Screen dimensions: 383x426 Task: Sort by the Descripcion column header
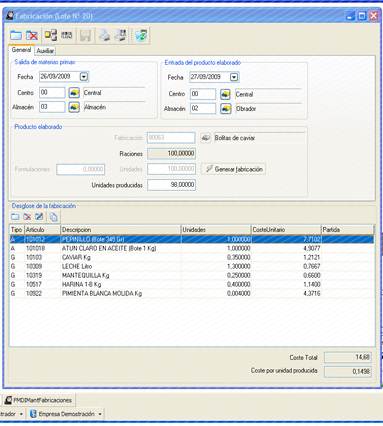[x=120, y=230]
